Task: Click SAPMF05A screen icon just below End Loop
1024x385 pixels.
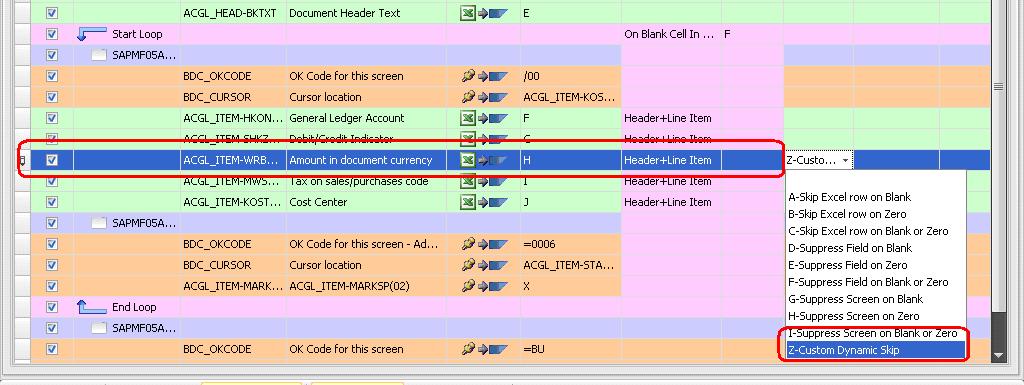Action: tap(99, 328)
